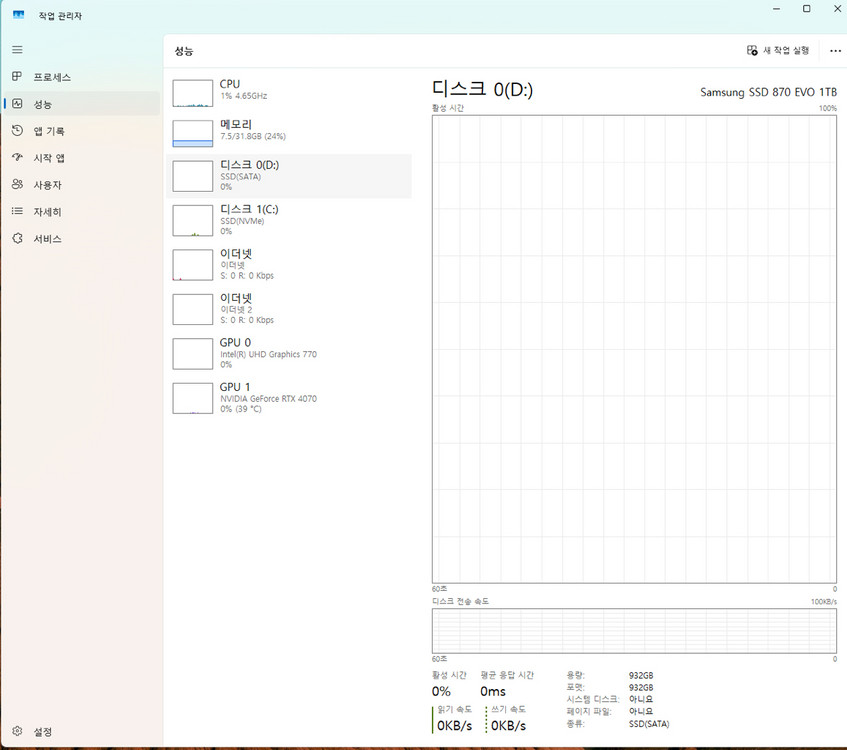Open the 프로세스 (Processes) sidebar icon
The image size is (847, 750).
pyautogui.click(x=17, y=76)
